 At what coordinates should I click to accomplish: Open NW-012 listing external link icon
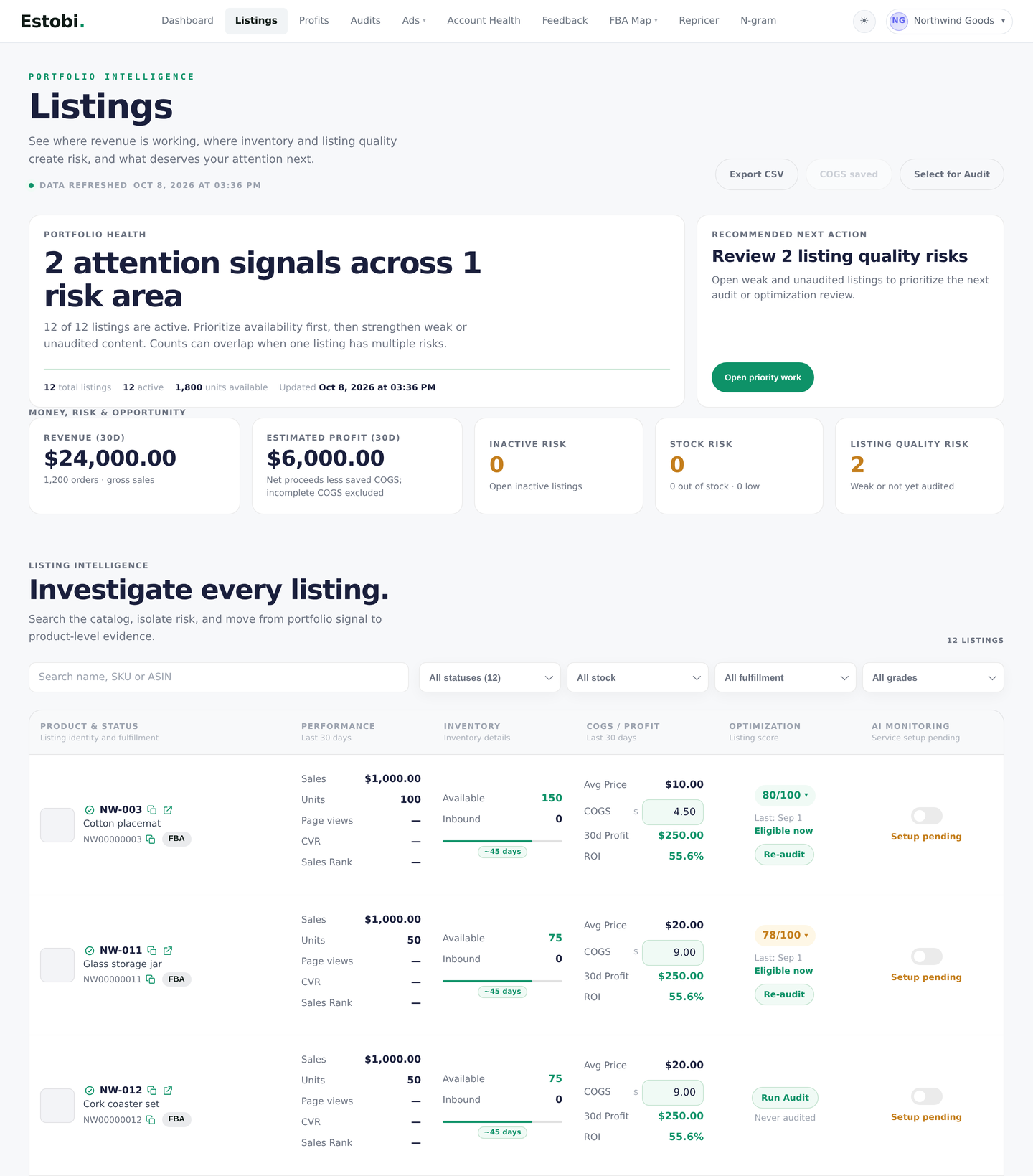[168, 1091]
